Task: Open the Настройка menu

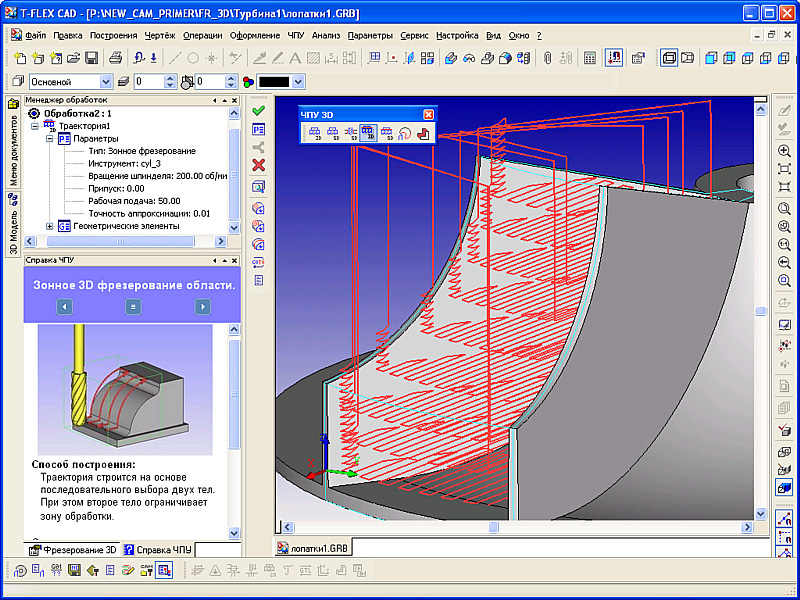Action: [457, 35]
